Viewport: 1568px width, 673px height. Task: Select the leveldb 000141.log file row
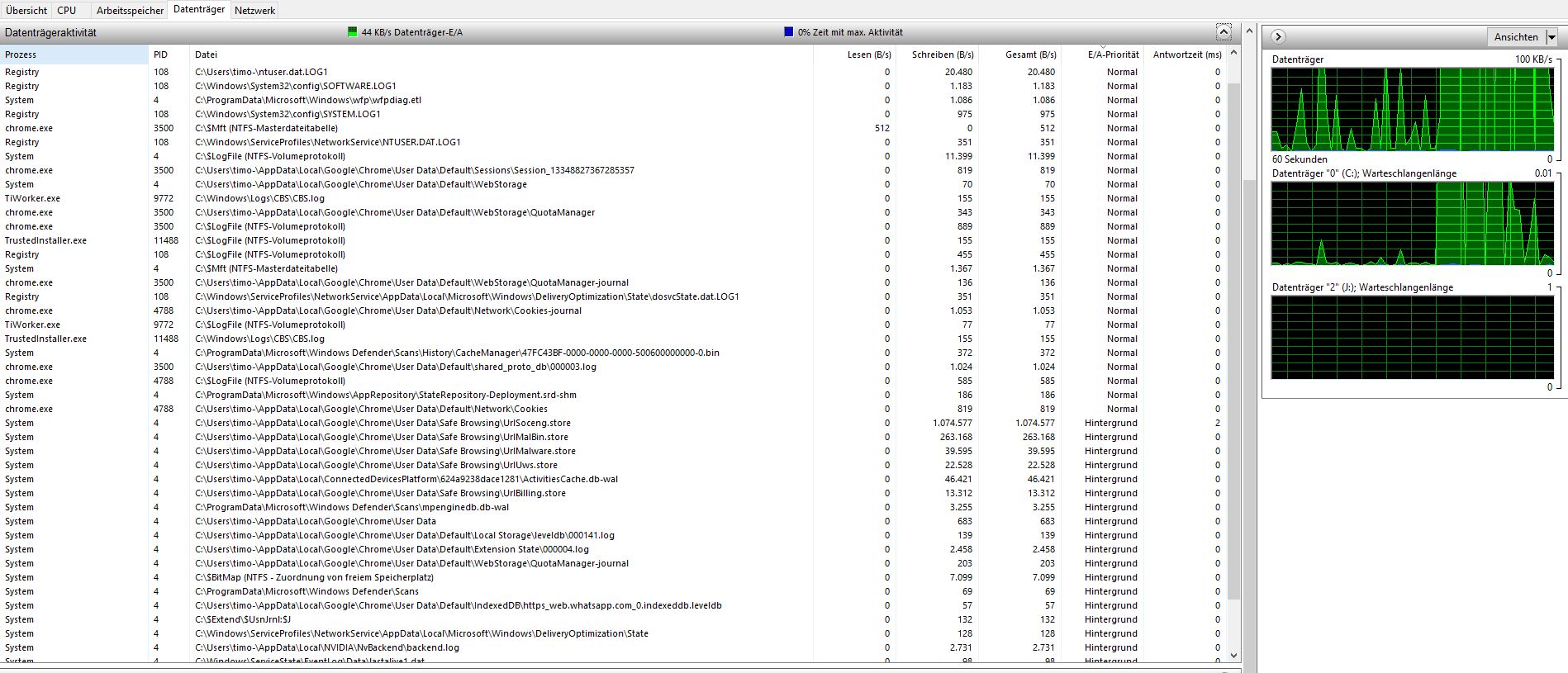click(613, 535)
